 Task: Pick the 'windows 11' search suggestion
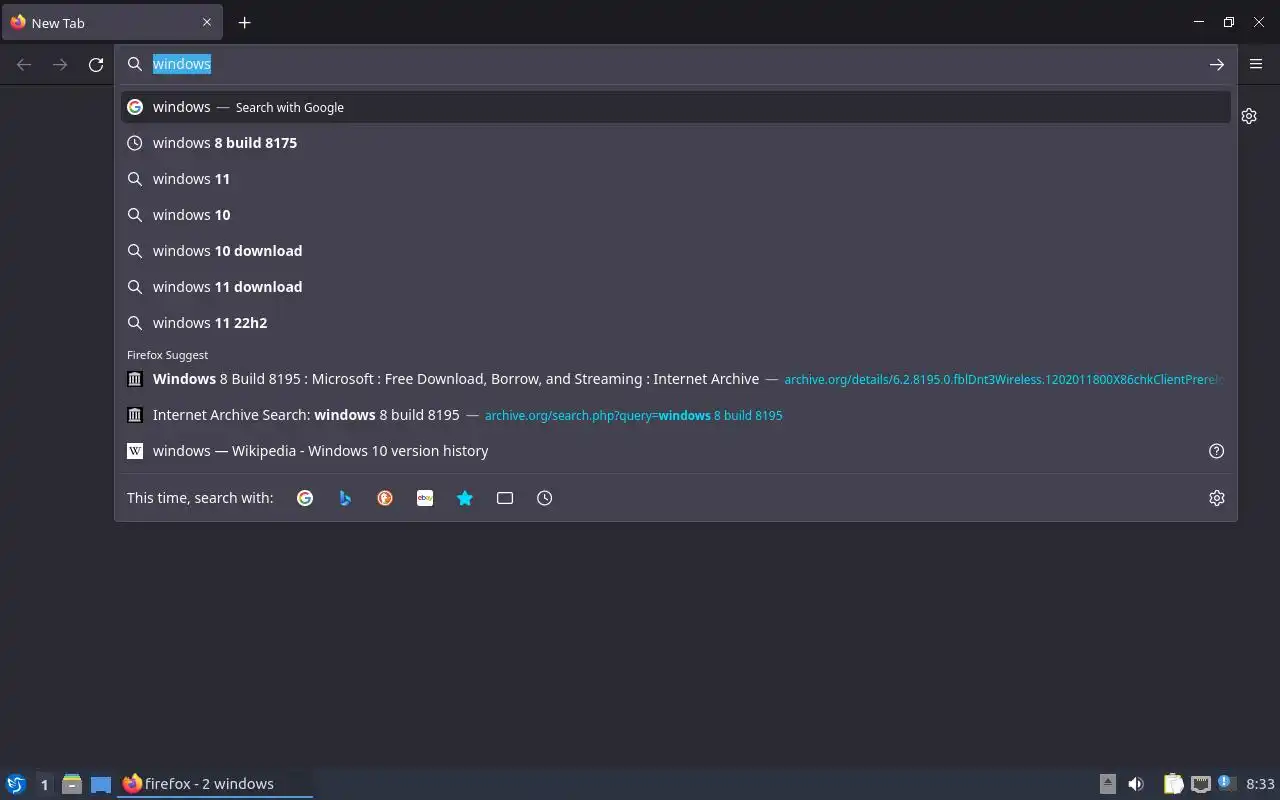675,179
